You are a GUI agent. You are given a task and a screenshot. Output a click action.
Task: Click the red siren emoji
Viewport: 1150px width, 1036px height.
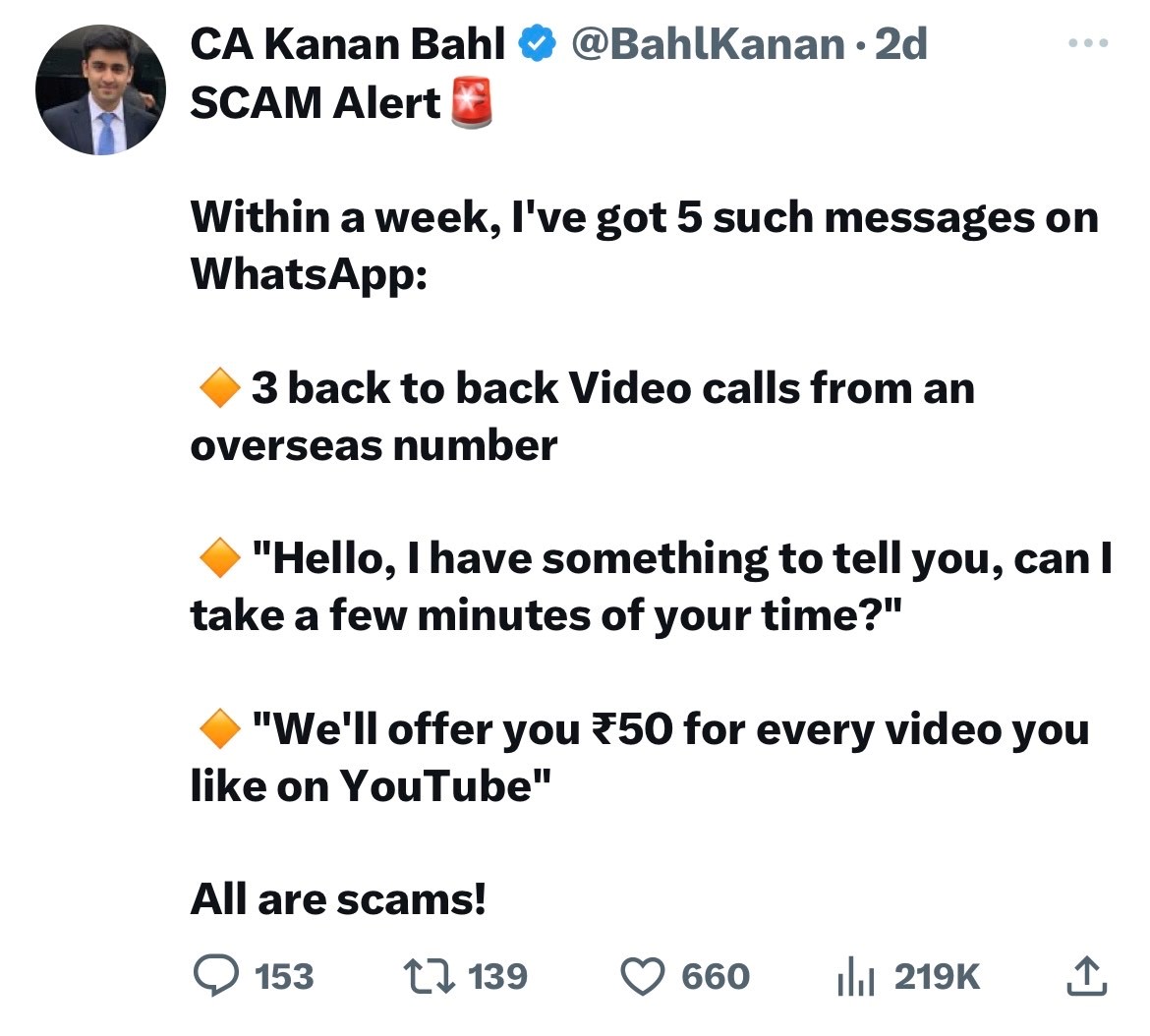pyautogui.click(x=471, y=102)
